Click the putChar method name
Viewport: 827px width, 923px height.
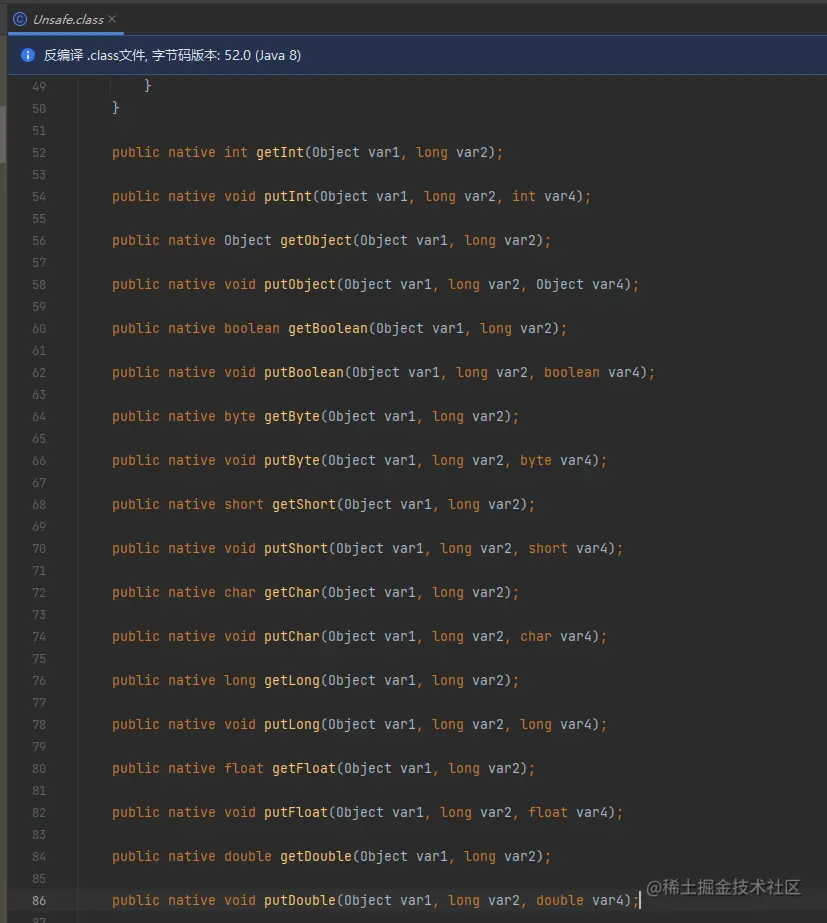click(x=292, y=637)
